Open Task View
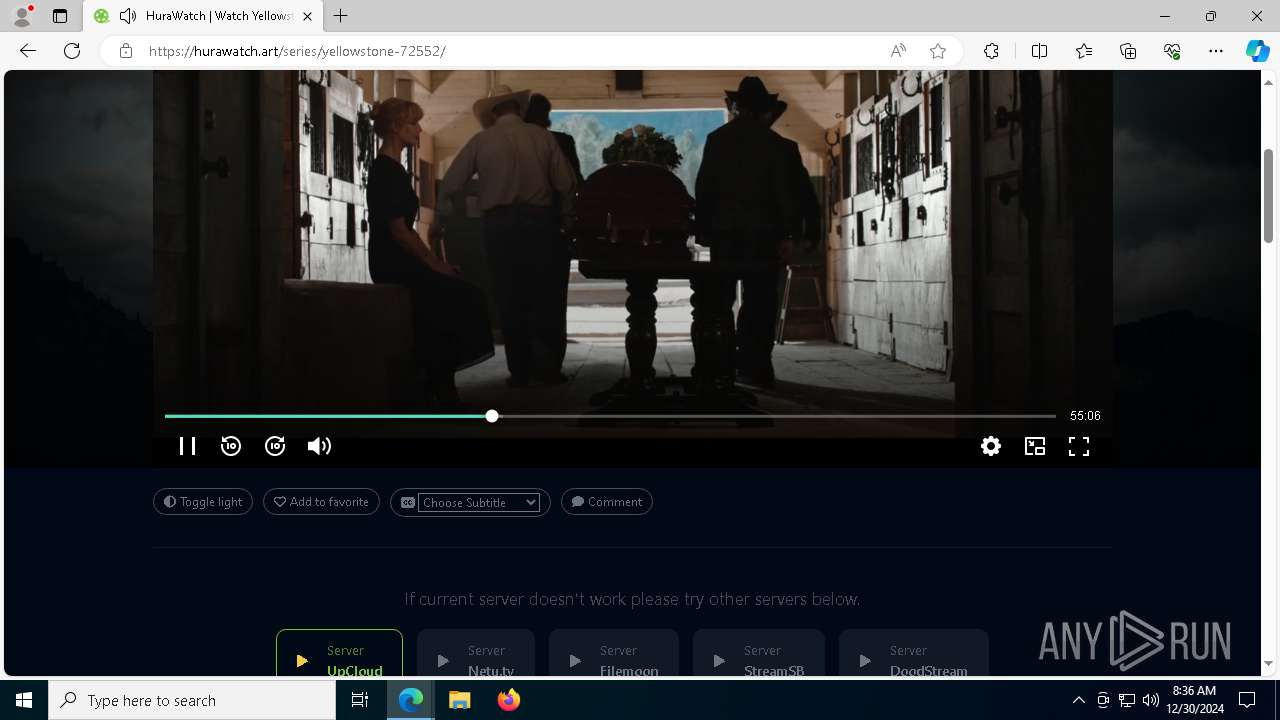 360,700
